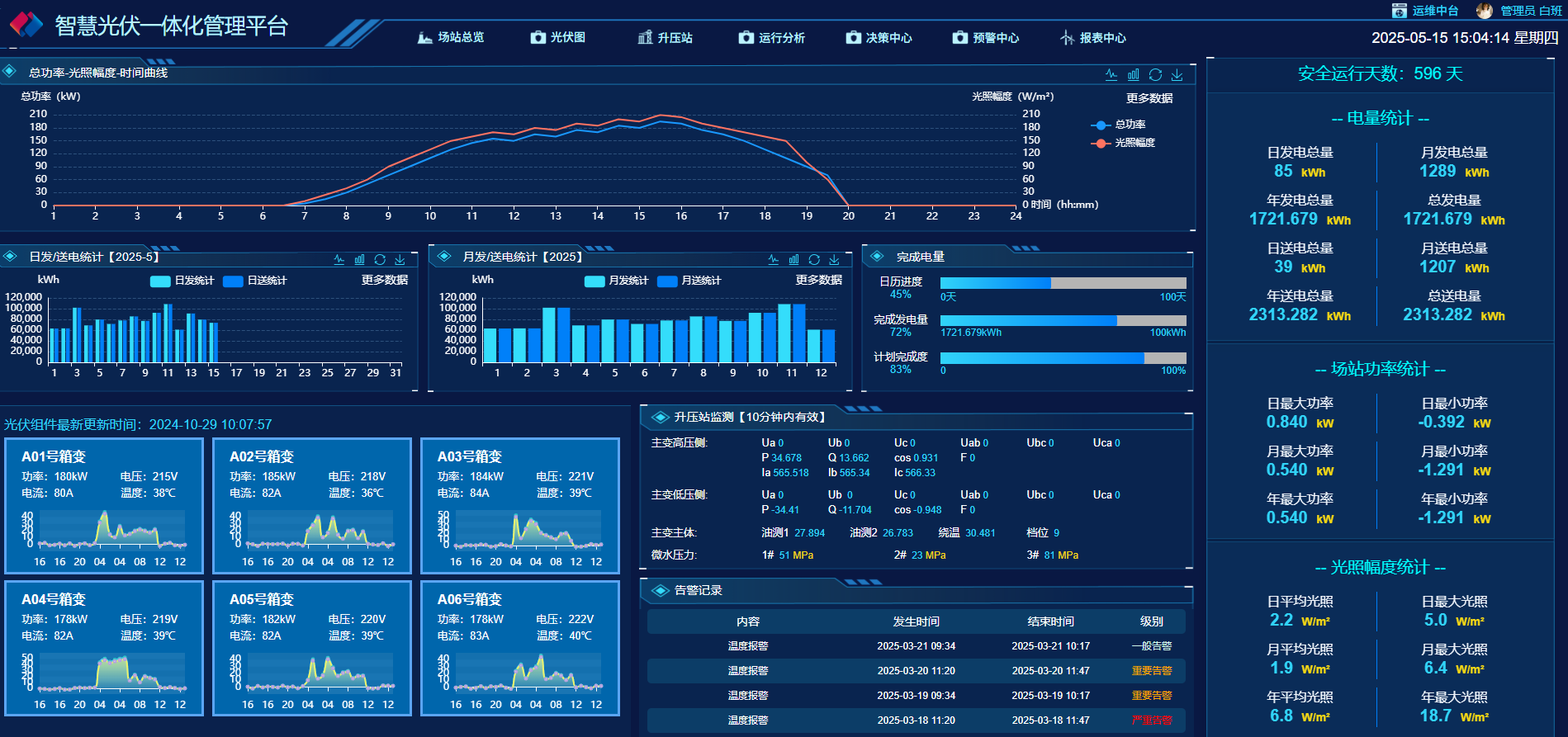
Task: Open 更多数据 for the total power curve
Action: coord(1149,98)
